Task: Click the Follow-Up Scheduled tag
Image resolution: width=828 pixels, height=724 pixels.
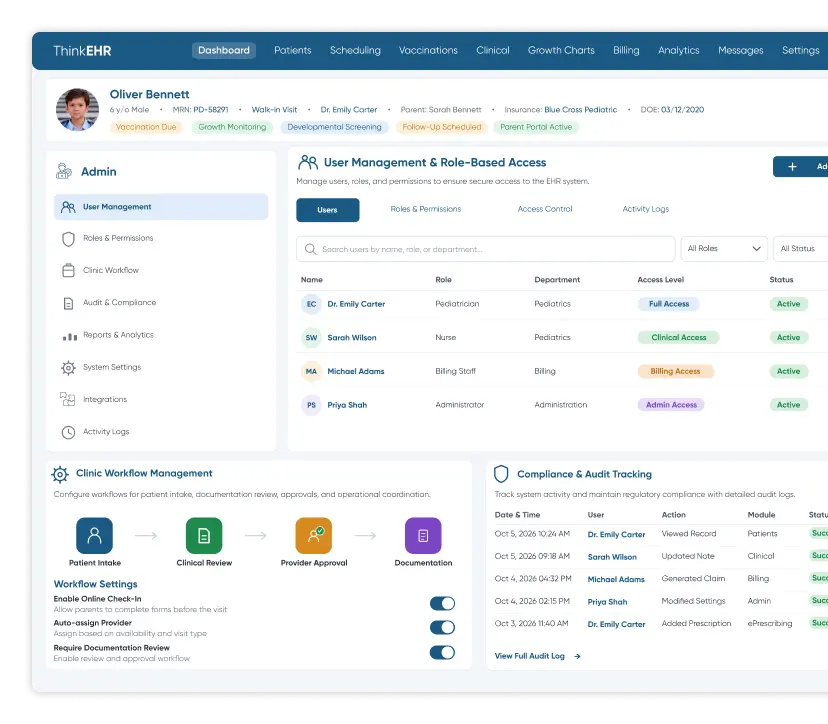Action: [x=442, y=127]
